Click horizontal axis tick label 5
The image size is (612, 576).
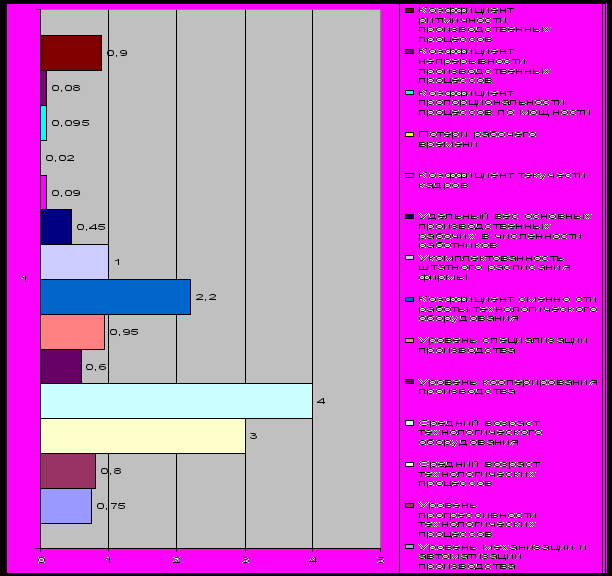coord(381,560)
